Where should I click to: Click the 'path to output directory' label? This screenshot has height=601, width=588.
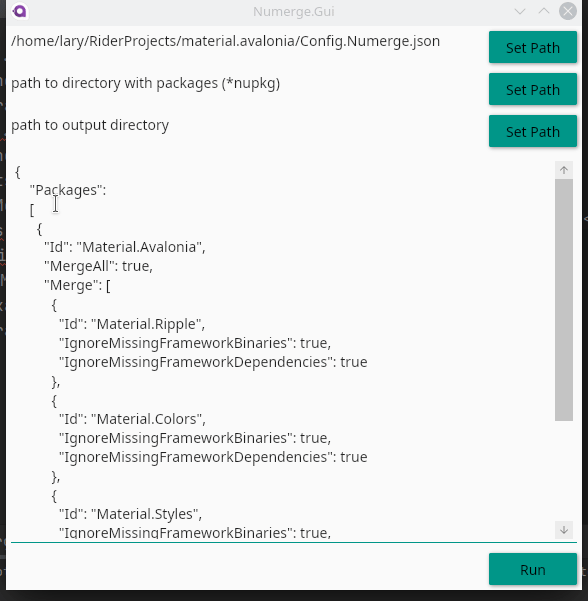click(90, 125)
